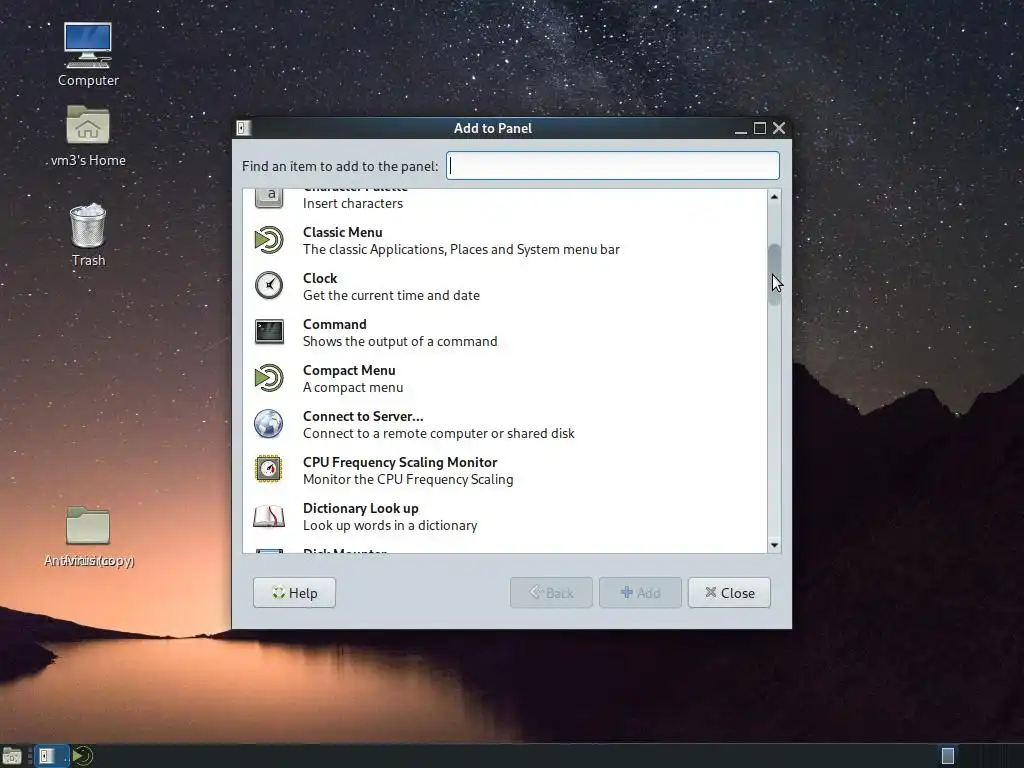Maximize the Add to Panel window

tap(760, 128)
